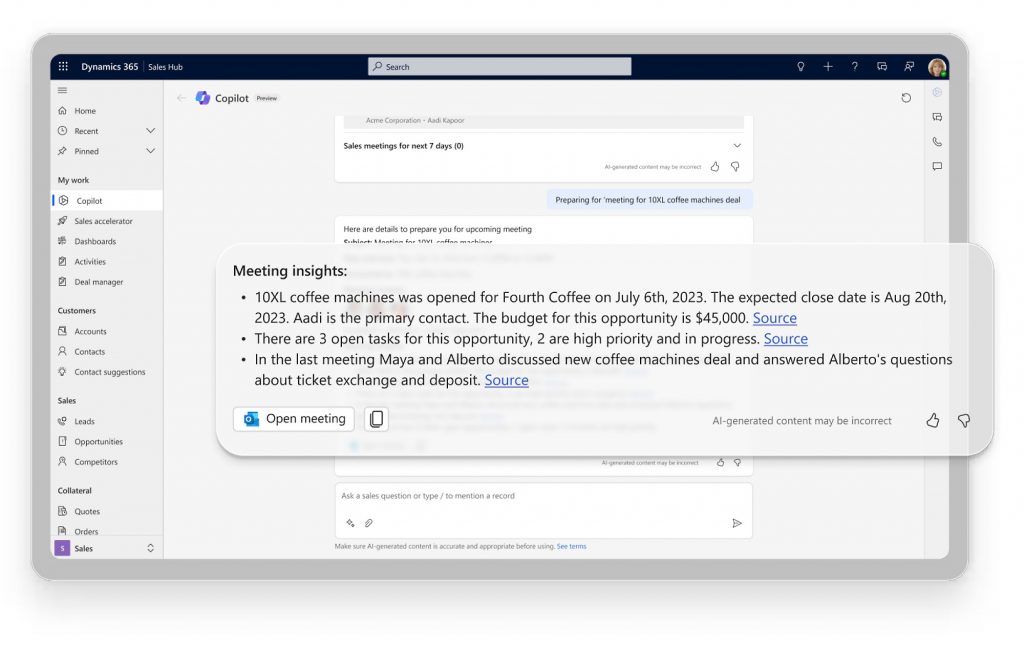Open Source link after budget $45,000

click(x=775, y=318)
